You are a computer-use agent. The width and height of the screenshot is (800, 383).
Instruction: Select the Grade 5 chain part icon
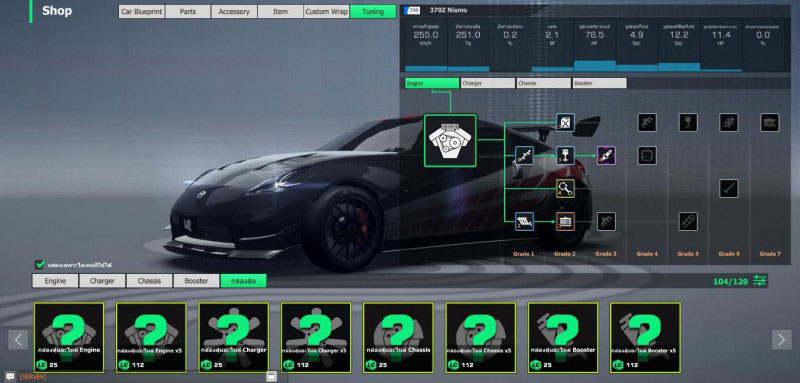point(688,222)
